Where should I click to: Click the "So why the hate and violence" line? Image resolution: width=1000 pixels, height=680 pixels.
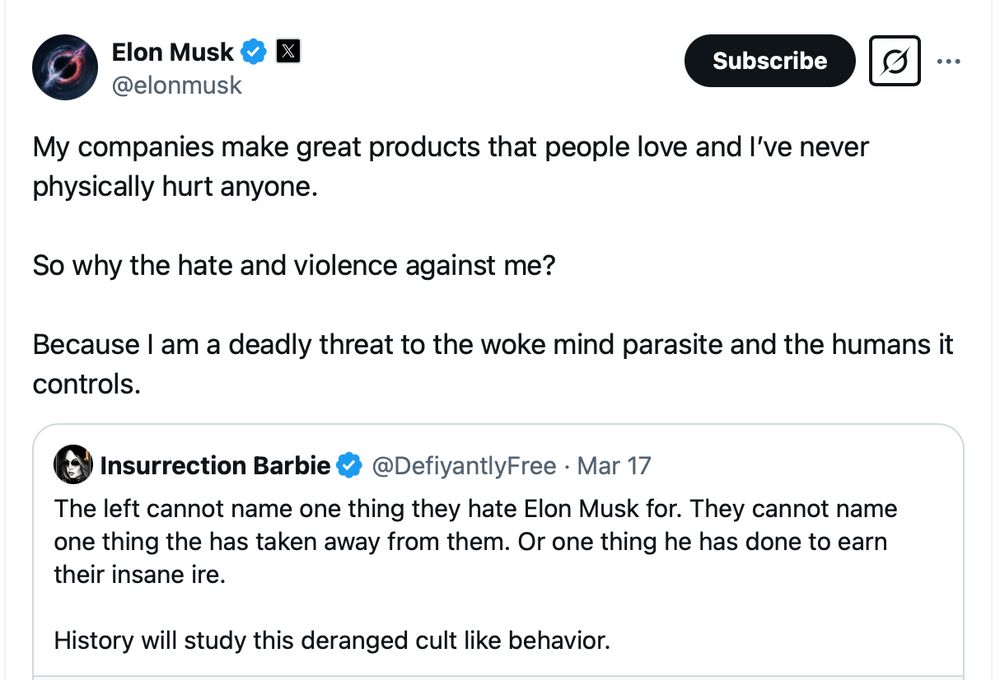point(293,266)
